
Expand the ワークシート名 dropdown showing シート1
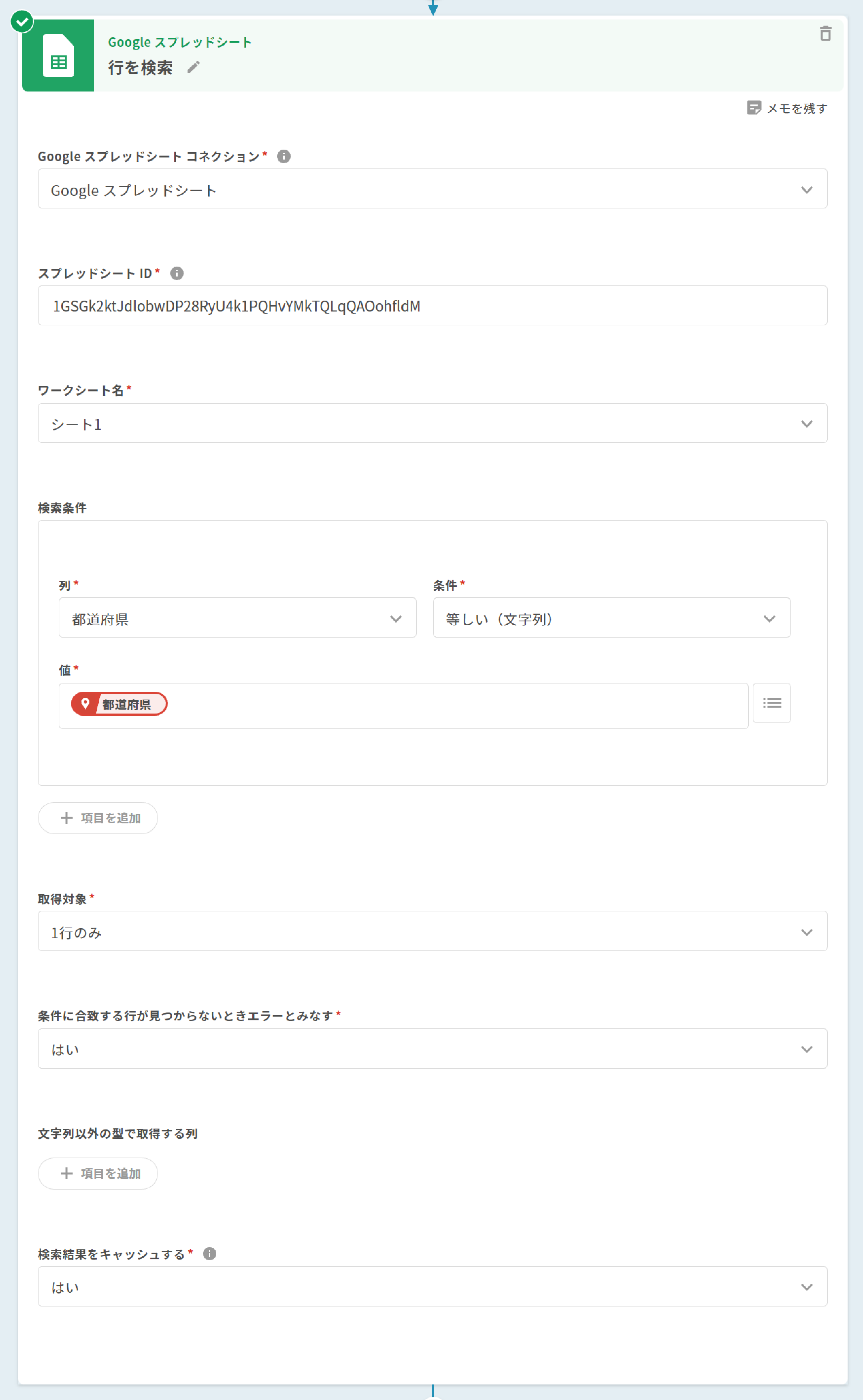click(x=432, y=424)
